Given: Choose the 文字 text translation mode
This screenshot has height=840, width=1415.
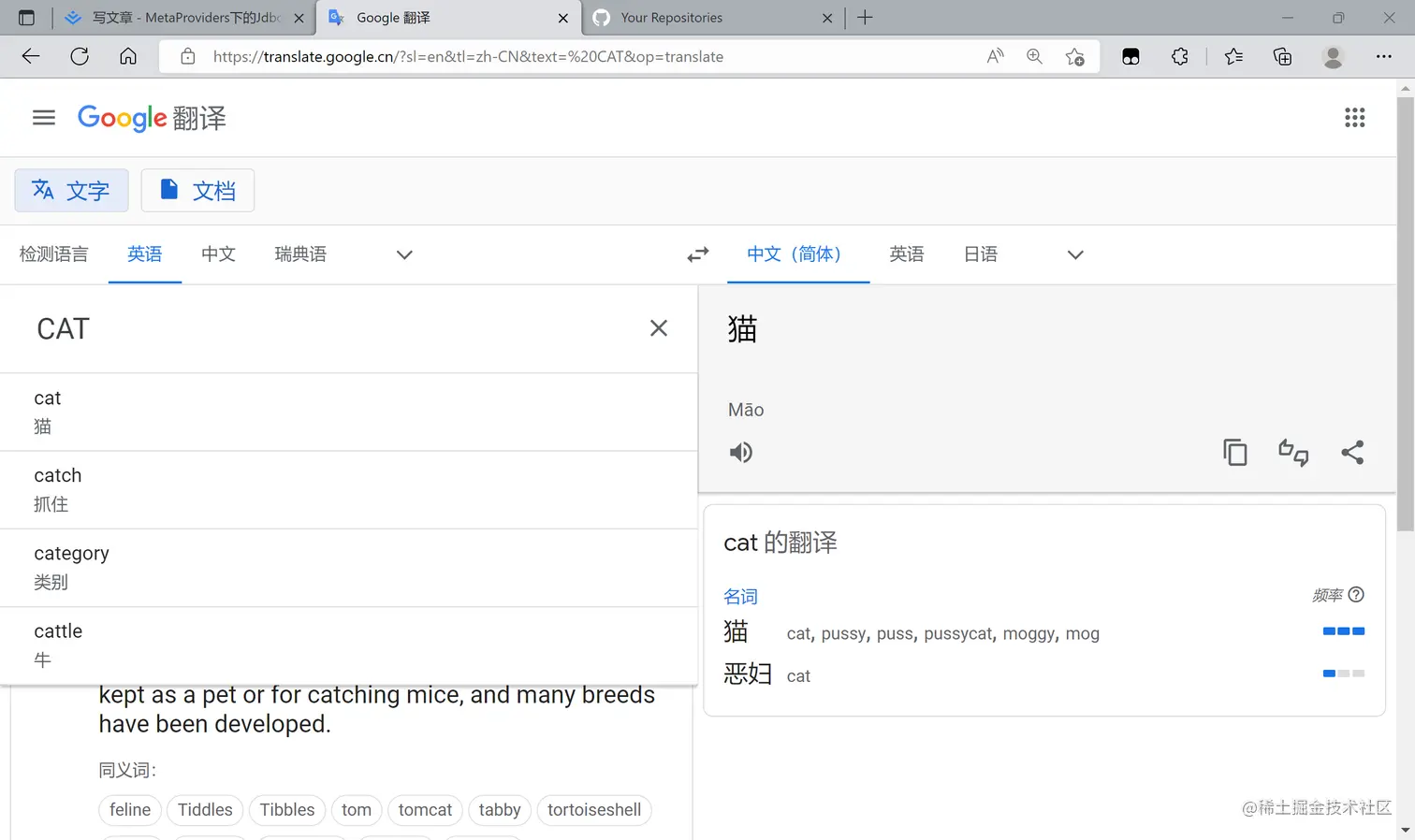Looking at the screenshot, I should click(71, 191).
